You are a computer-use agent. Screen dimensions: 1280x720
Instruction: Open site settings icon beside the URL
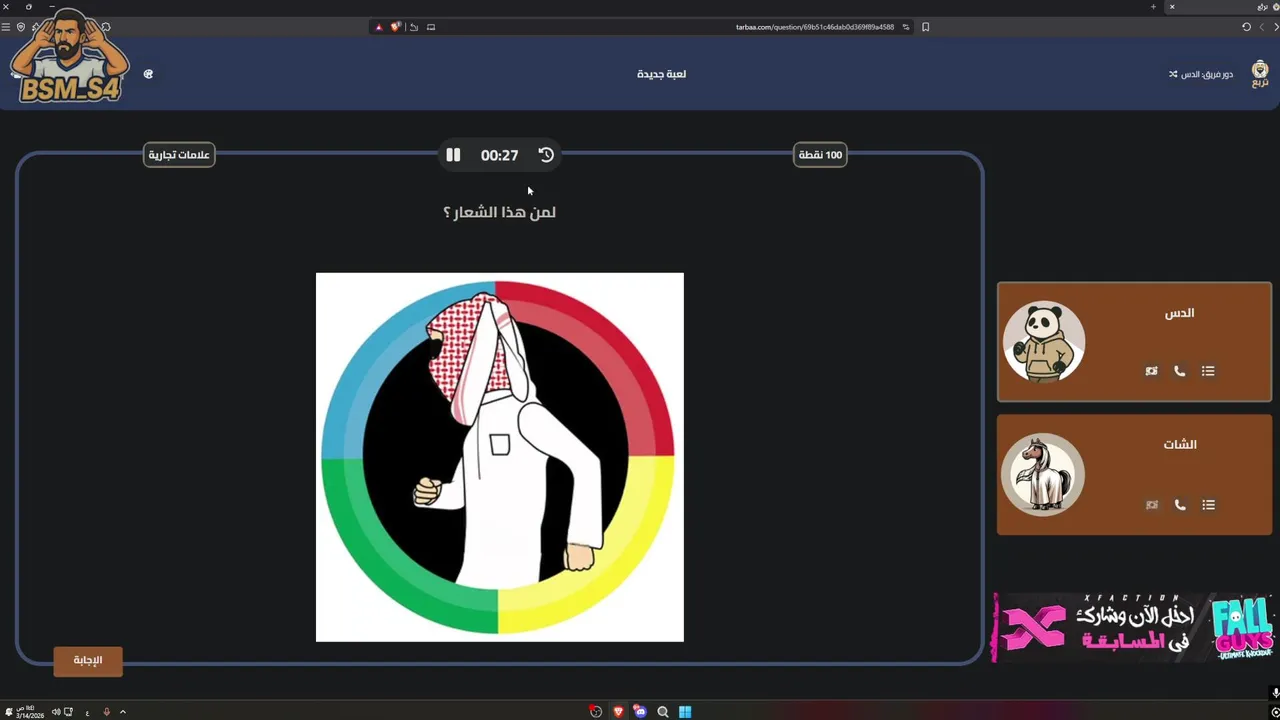[906, 27]
